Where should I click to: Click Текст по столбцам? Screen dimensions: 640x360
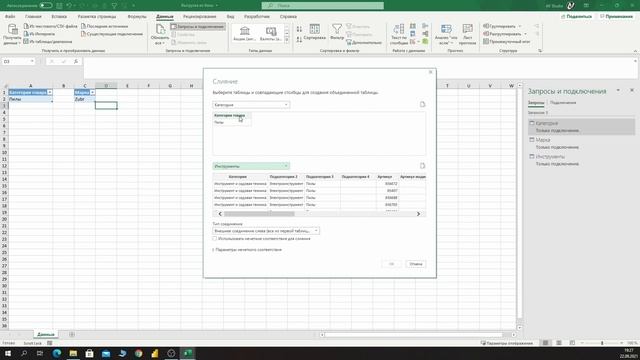click(399, 34)
